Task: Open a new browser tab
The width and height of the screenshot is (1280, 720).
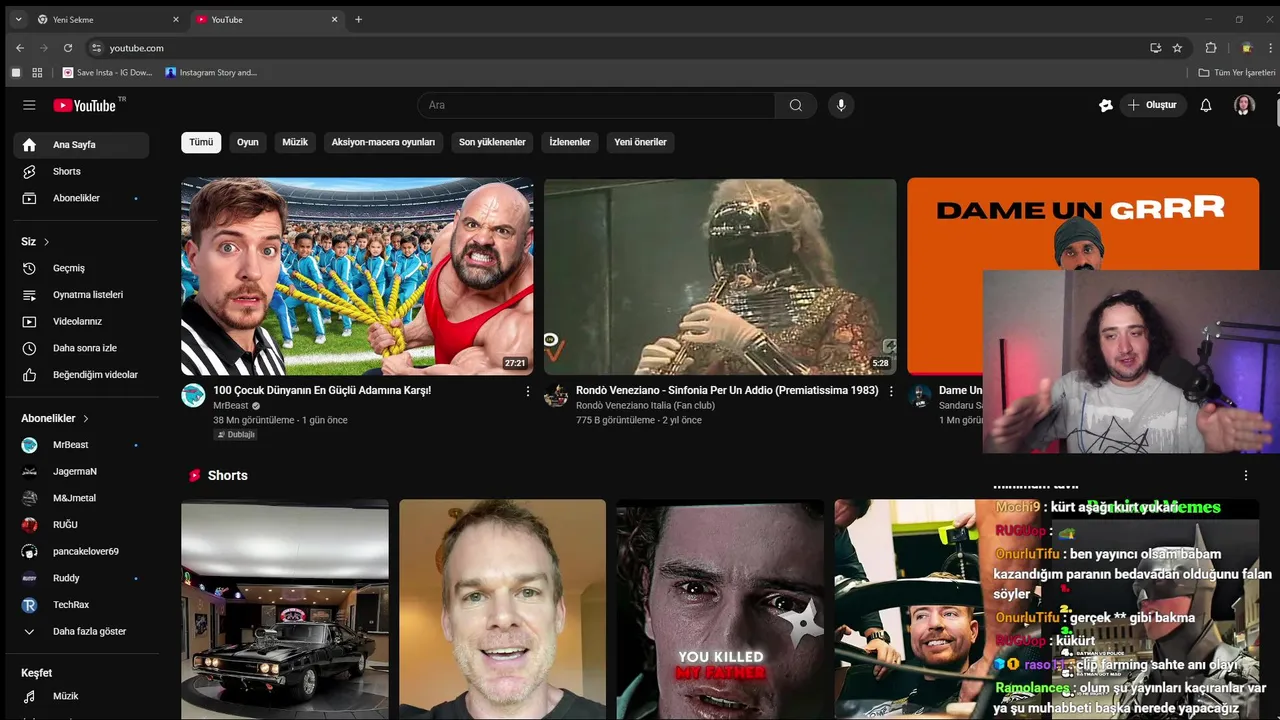Action: pyautogui.click(x=359, y=19)
